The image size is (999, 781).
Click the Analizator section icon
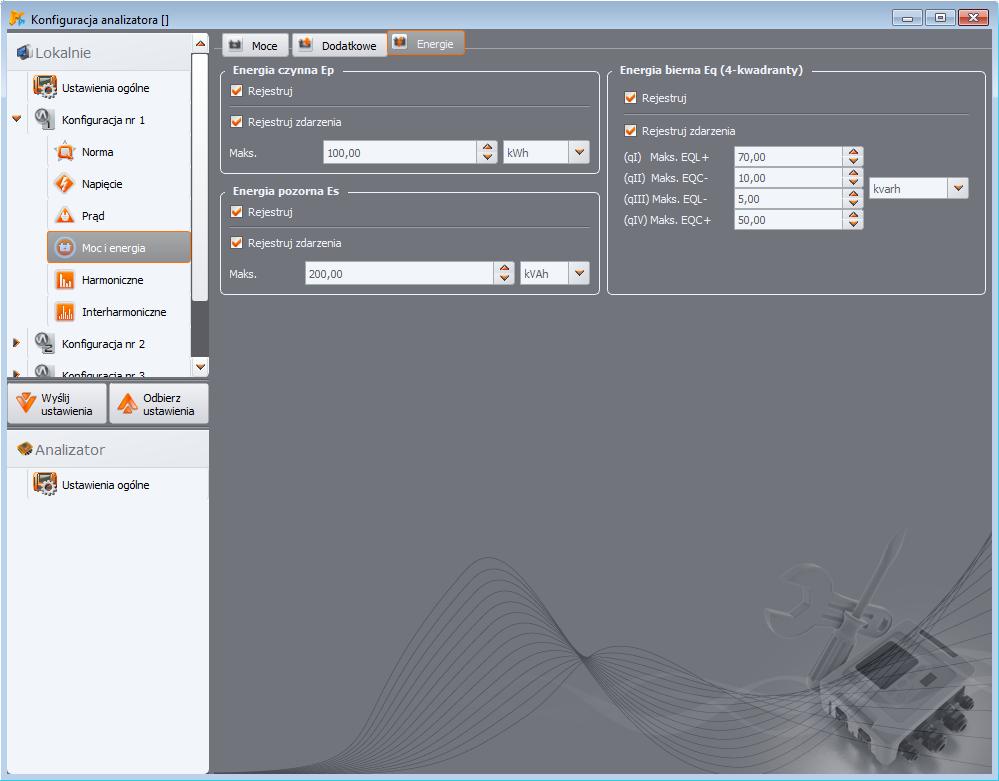24,449
